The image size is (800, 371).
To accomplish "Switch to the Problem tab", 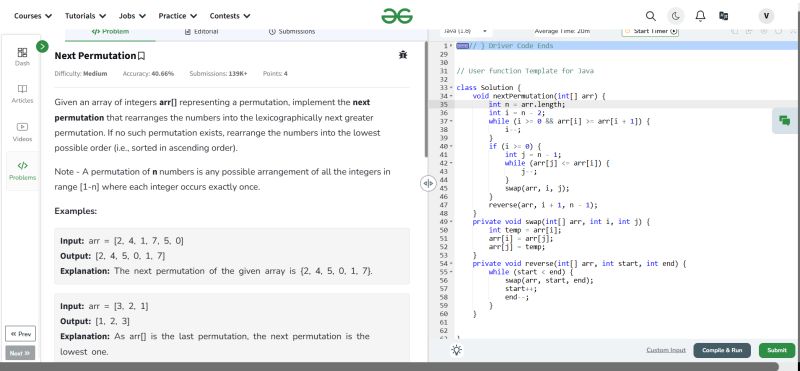I will point(110,32).
